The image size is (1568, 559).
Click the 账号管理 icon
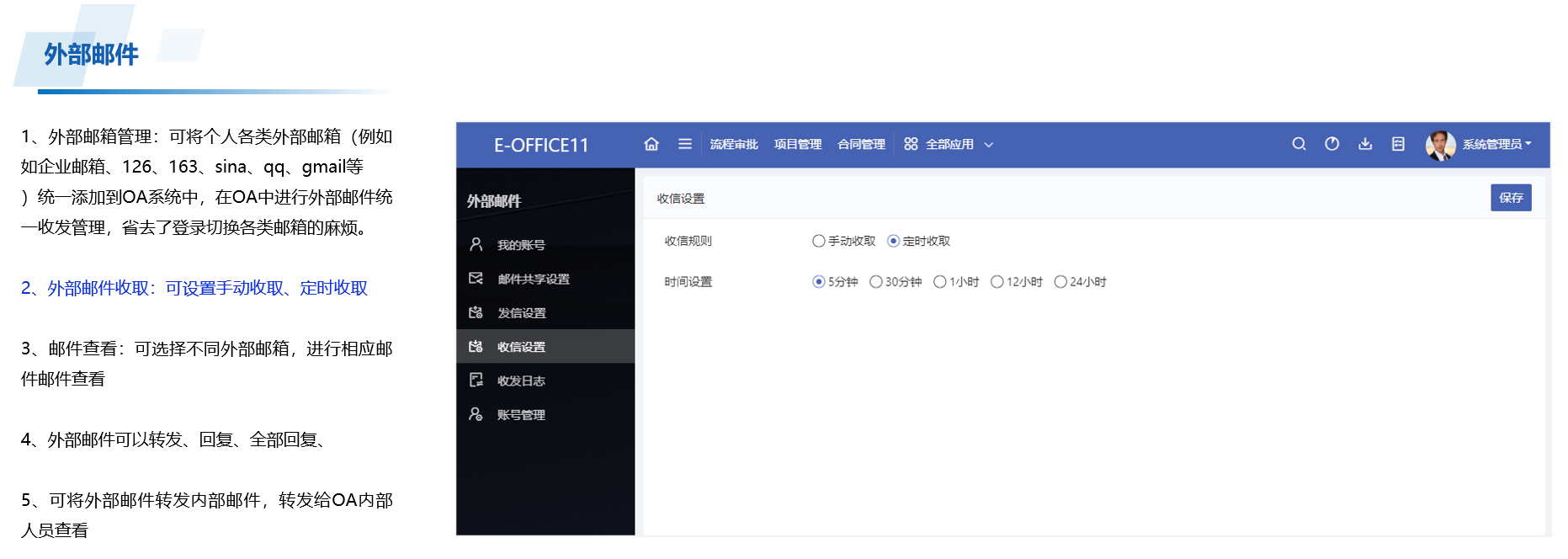click(x=476, y=414)
